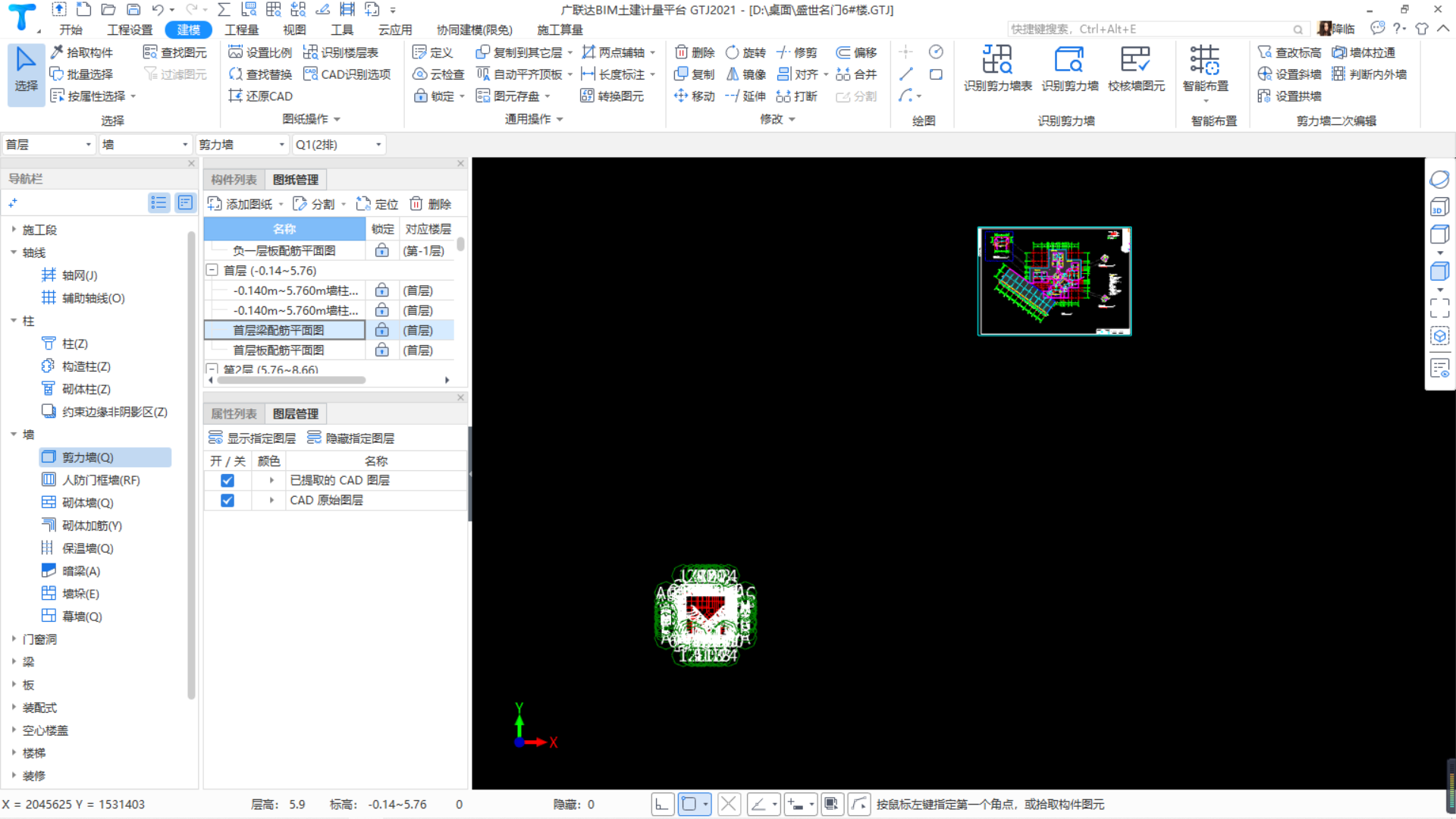This screenshot has width=1456, height=819.
Task: Click CAD识别选项
Action: pos(347,74)
